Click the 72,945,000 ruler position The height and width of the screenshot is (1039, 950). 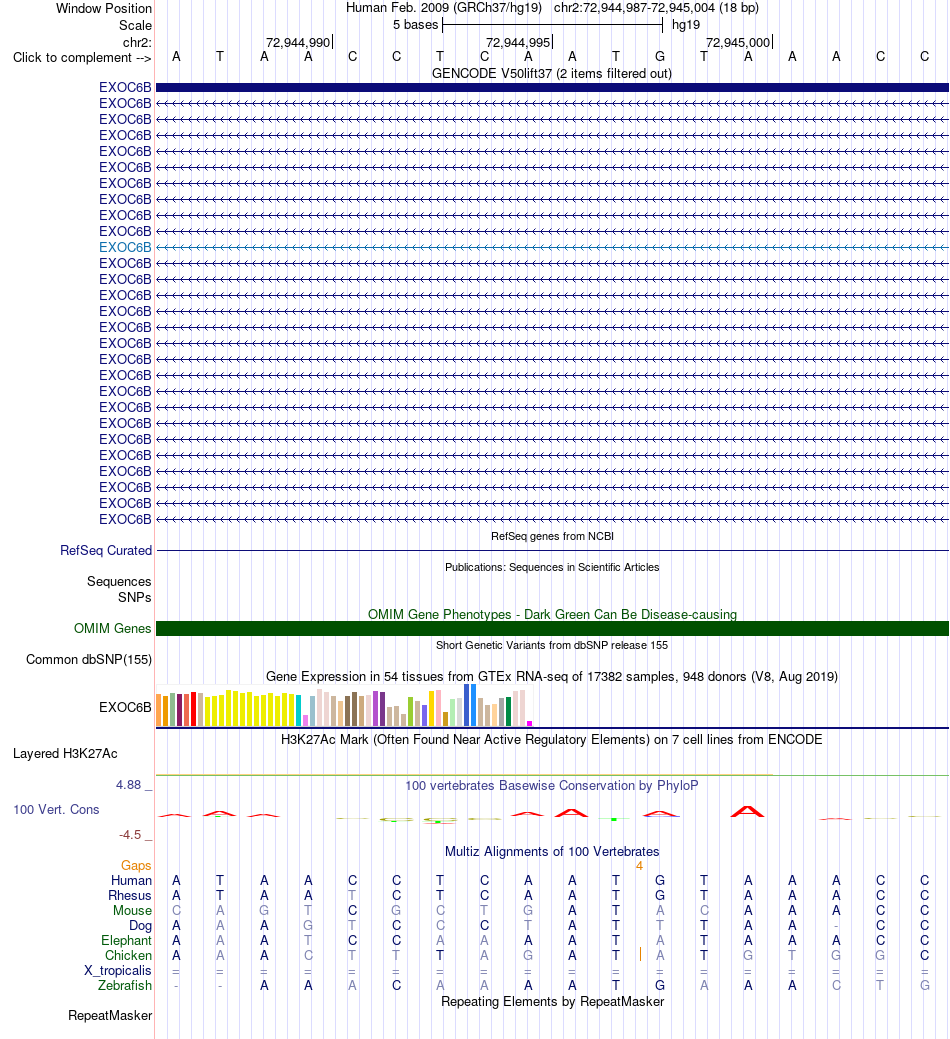pyautogui.click(x=738, y=42)
